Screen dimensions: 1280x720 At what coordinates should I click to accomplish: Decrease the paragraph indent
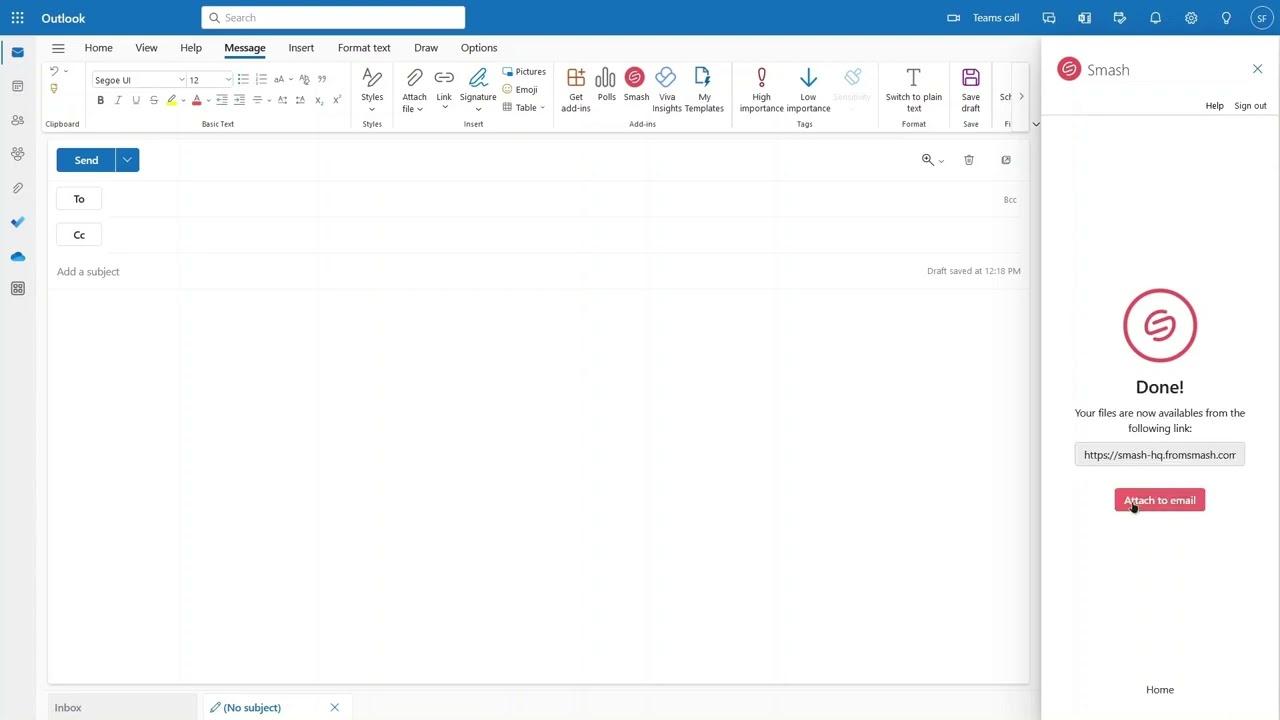click(x=222, y=100)
